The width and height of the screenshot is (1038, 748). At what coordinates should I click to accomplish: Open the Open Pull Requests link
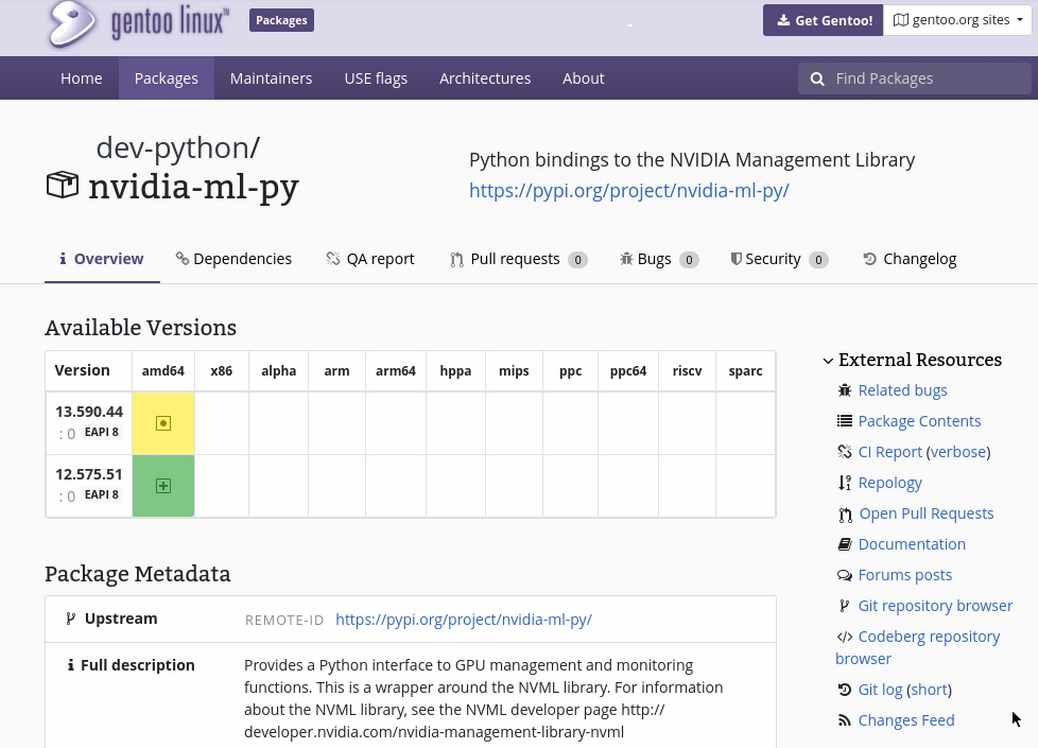(926, 514)
